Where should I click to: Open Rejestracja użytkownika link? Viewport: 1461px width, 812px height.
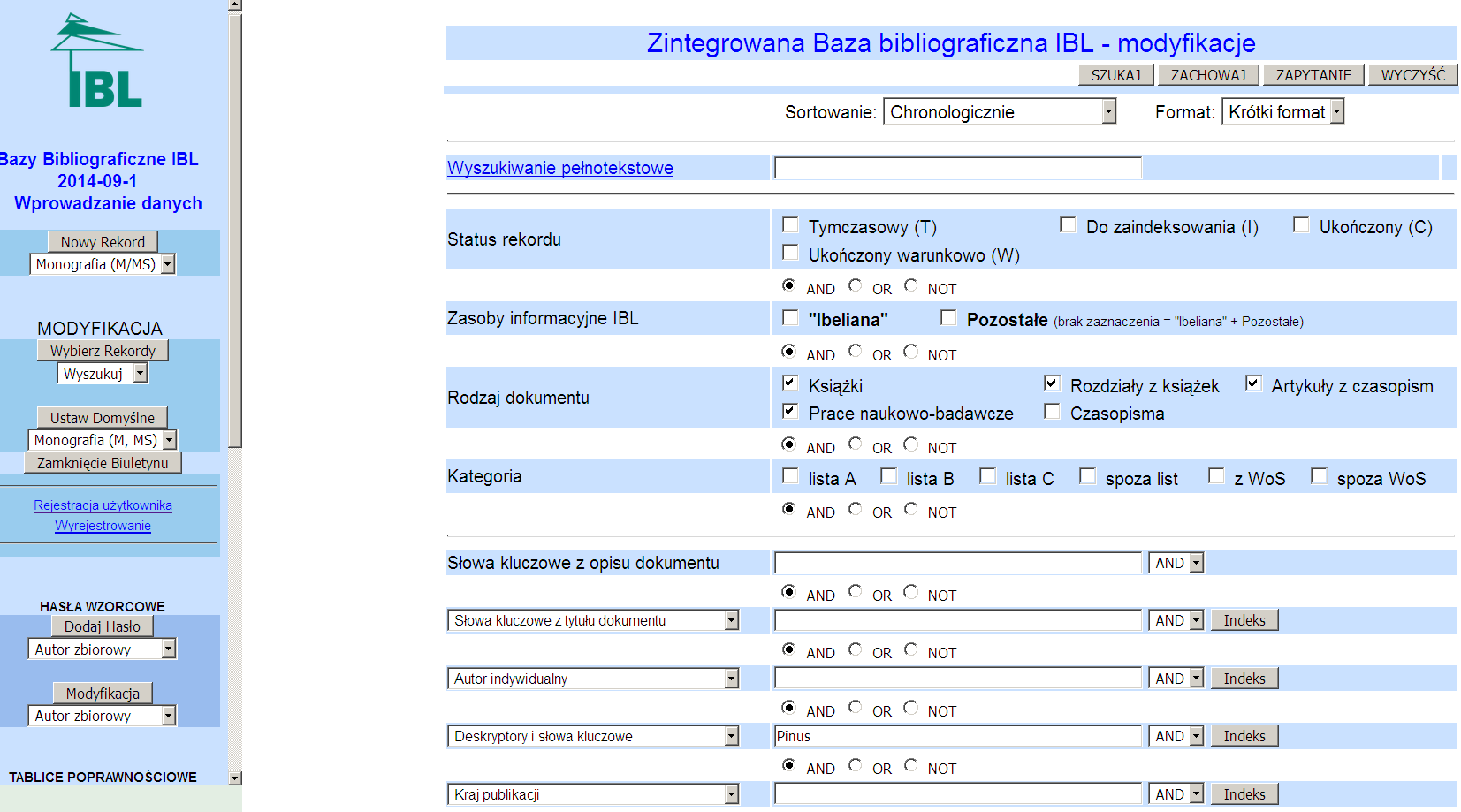[x=103, y=505]
